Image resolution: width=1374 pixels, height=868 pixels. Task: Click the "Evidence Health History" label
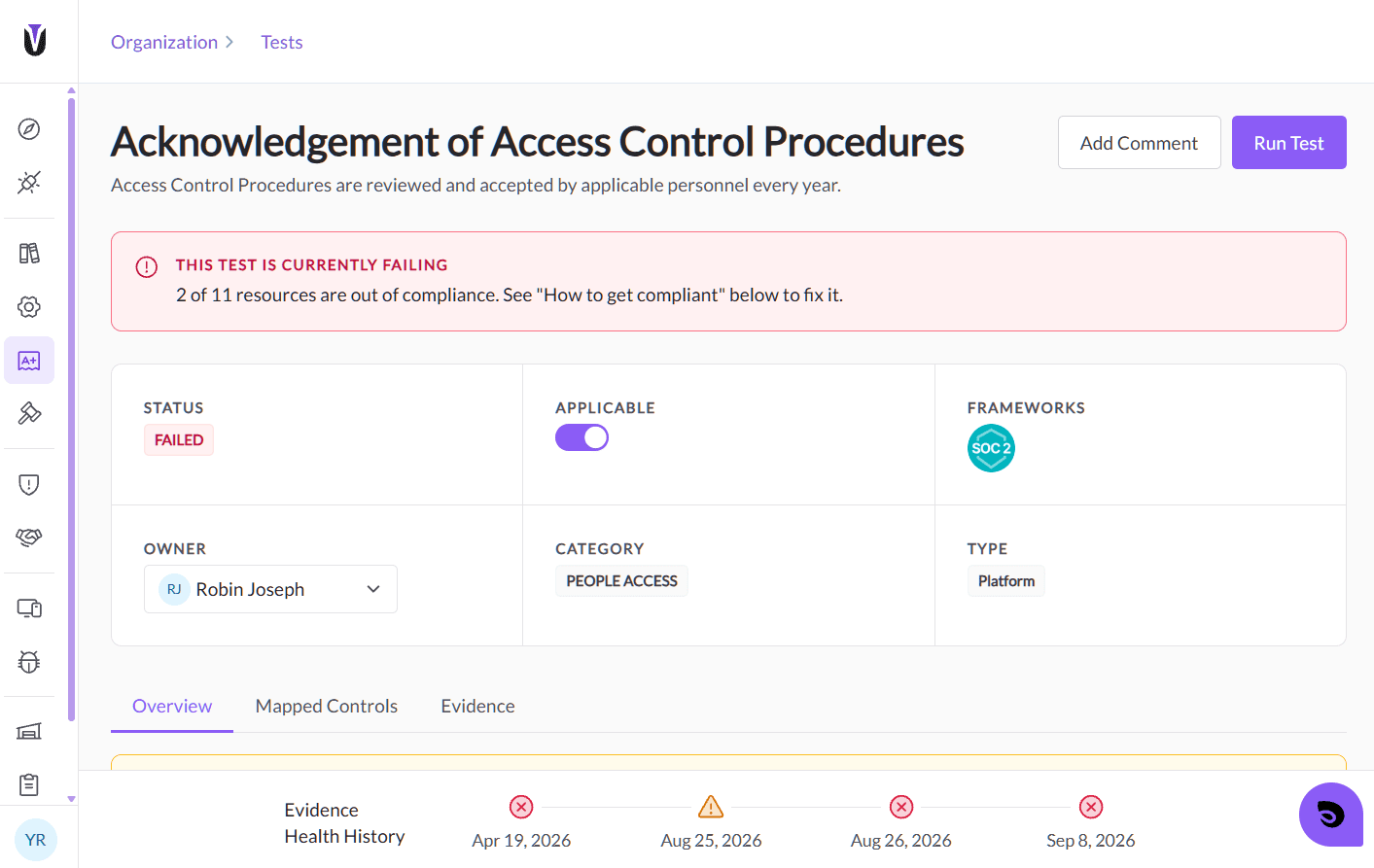(344, 823)
